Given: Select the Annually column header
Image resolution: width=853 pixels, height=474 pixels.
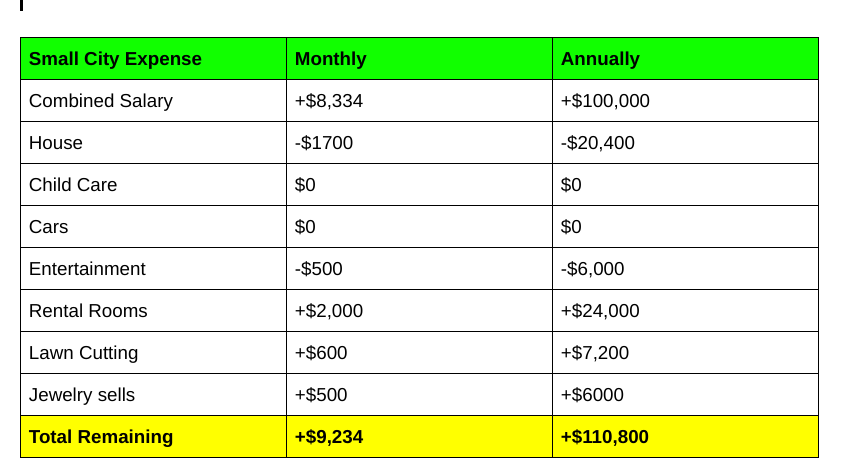Looking at the screenshot, I should click(x=600, y=59).
